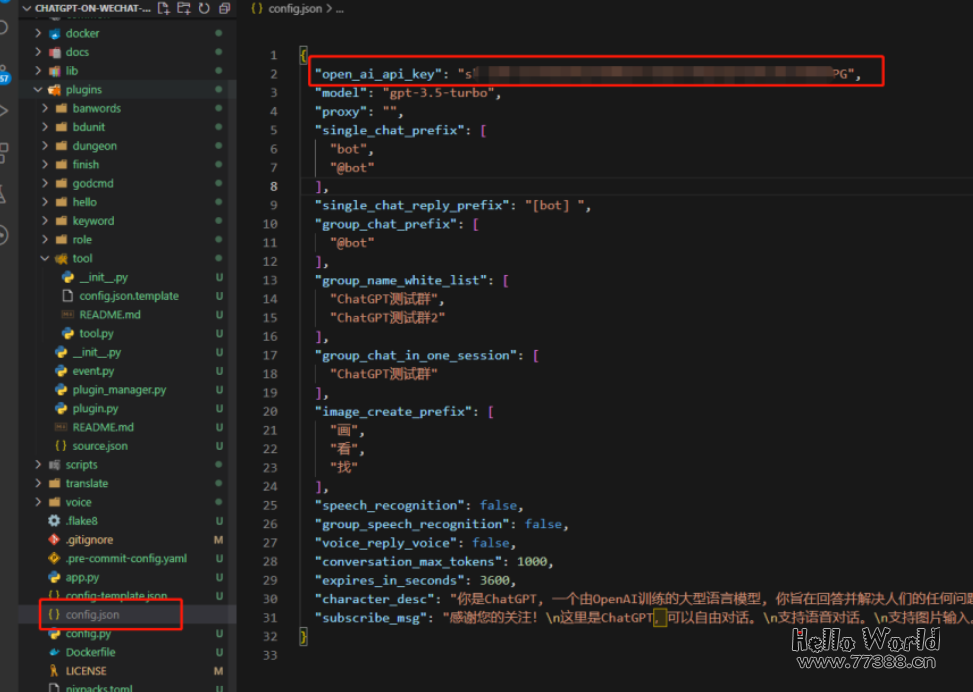
Task: Click the gear icon next to .flake8
Action: tap(54, 521)
